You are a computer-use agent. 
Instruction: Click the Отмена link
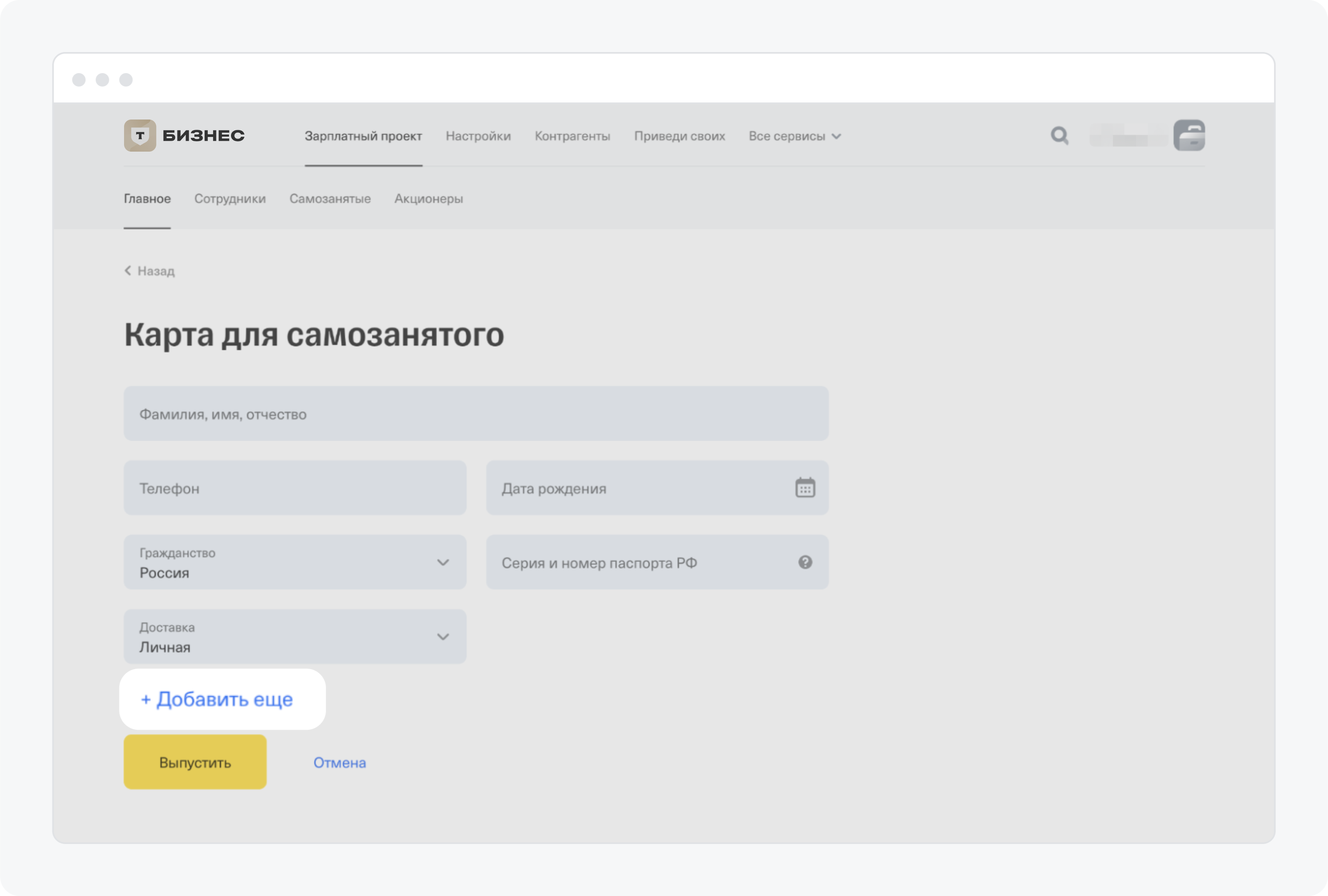point(340,762)
